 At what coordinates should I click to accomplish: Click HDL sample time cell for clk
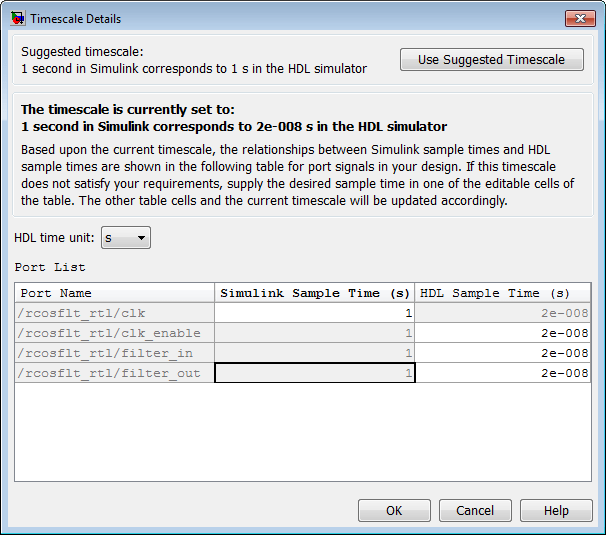coord(503,313)
